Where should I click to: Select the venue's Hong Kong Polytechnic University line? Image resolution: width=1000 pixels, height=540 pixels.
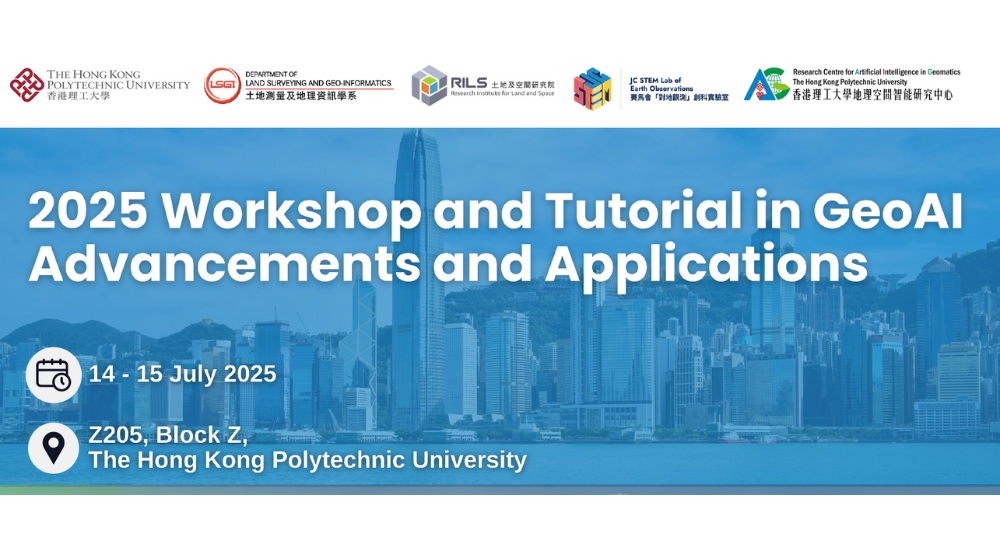[307, 460]
